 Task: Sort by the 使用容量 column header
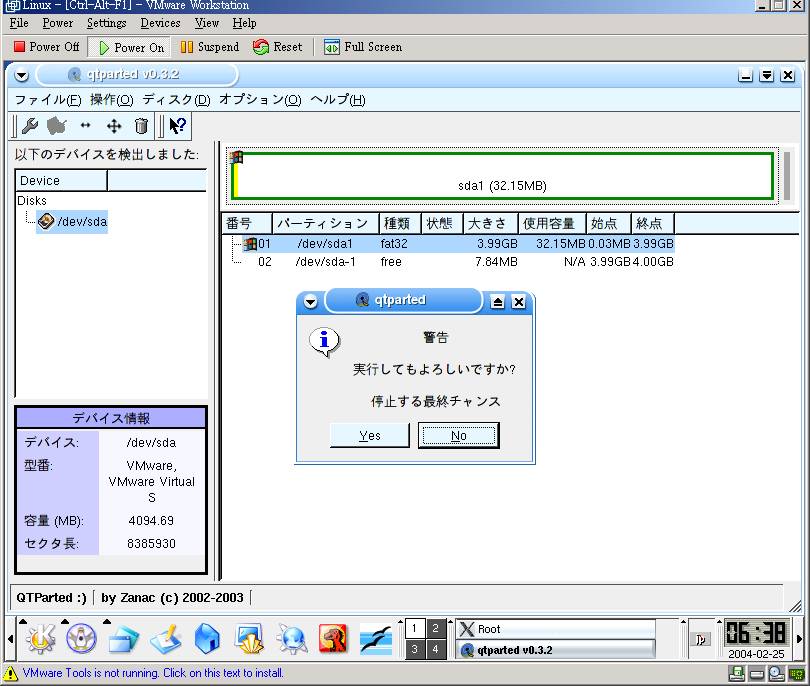pos(552,224)
